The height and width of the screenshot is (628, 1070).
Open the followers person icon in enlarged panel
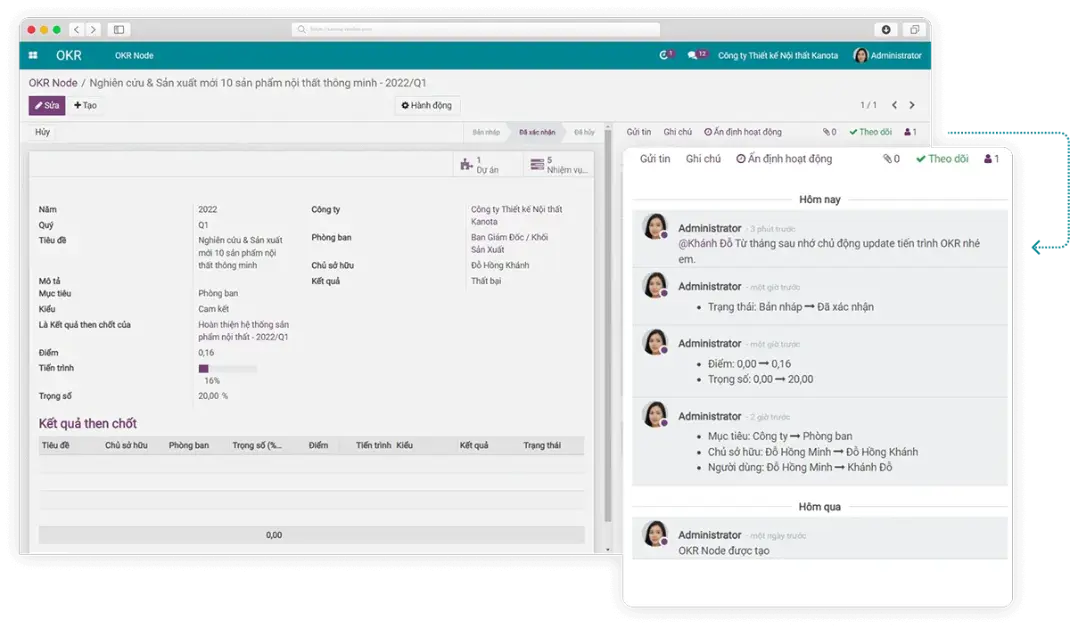coord(991,159)
